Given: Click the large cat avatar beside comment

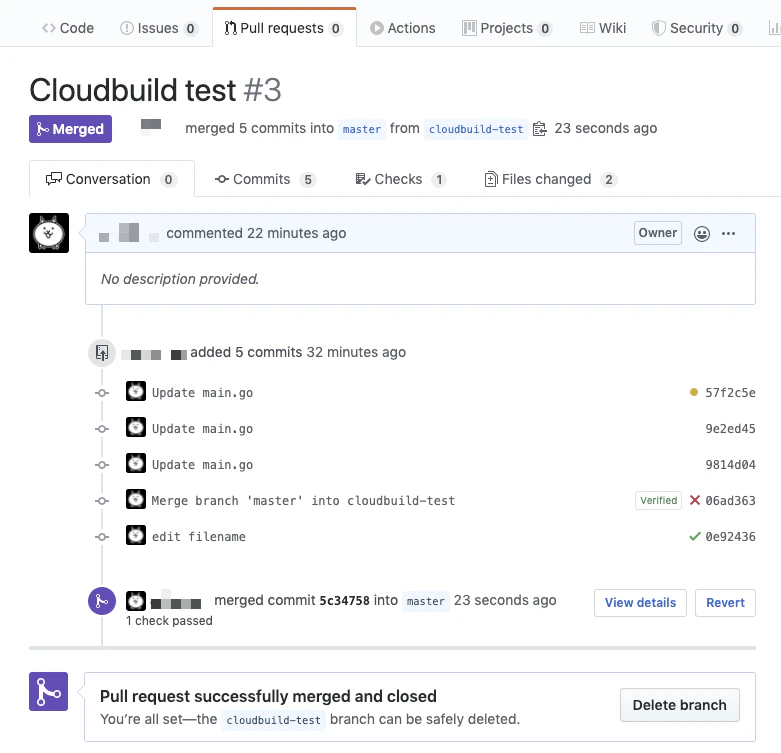Looking at the screenshot, I should click(49, 233).
